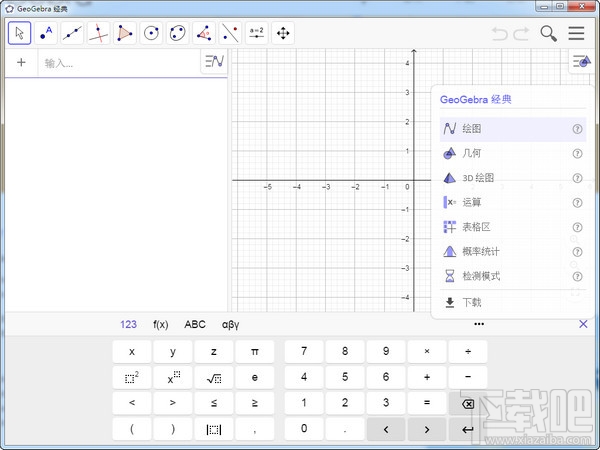Switch keyboard to αβγ tab
The height and width of the screenshot is (450, 600).
[230, 324]
